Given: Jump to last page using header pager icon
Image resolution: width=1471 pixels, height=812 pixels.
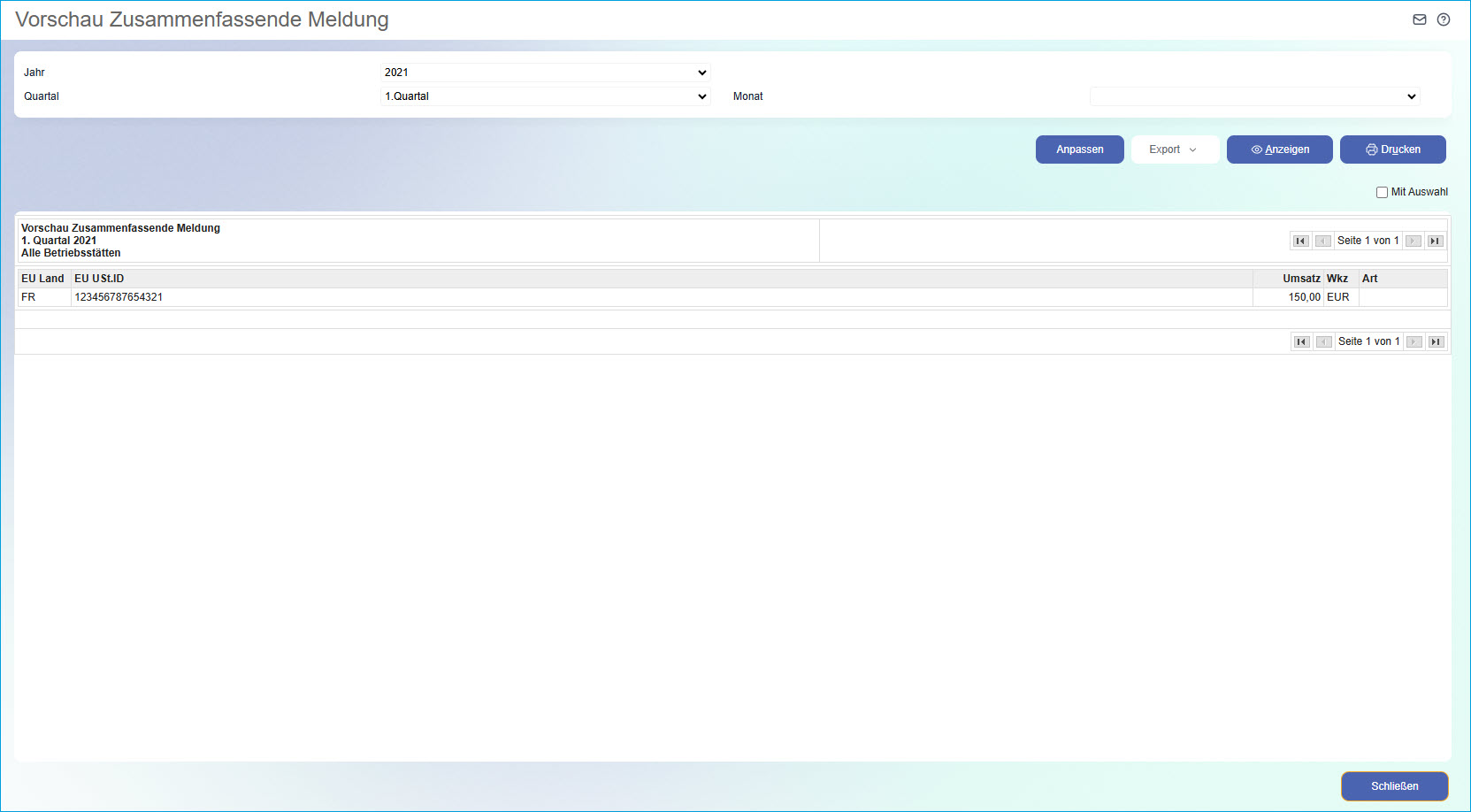Looking at the screenshot, I should (x=1436, y=241).
